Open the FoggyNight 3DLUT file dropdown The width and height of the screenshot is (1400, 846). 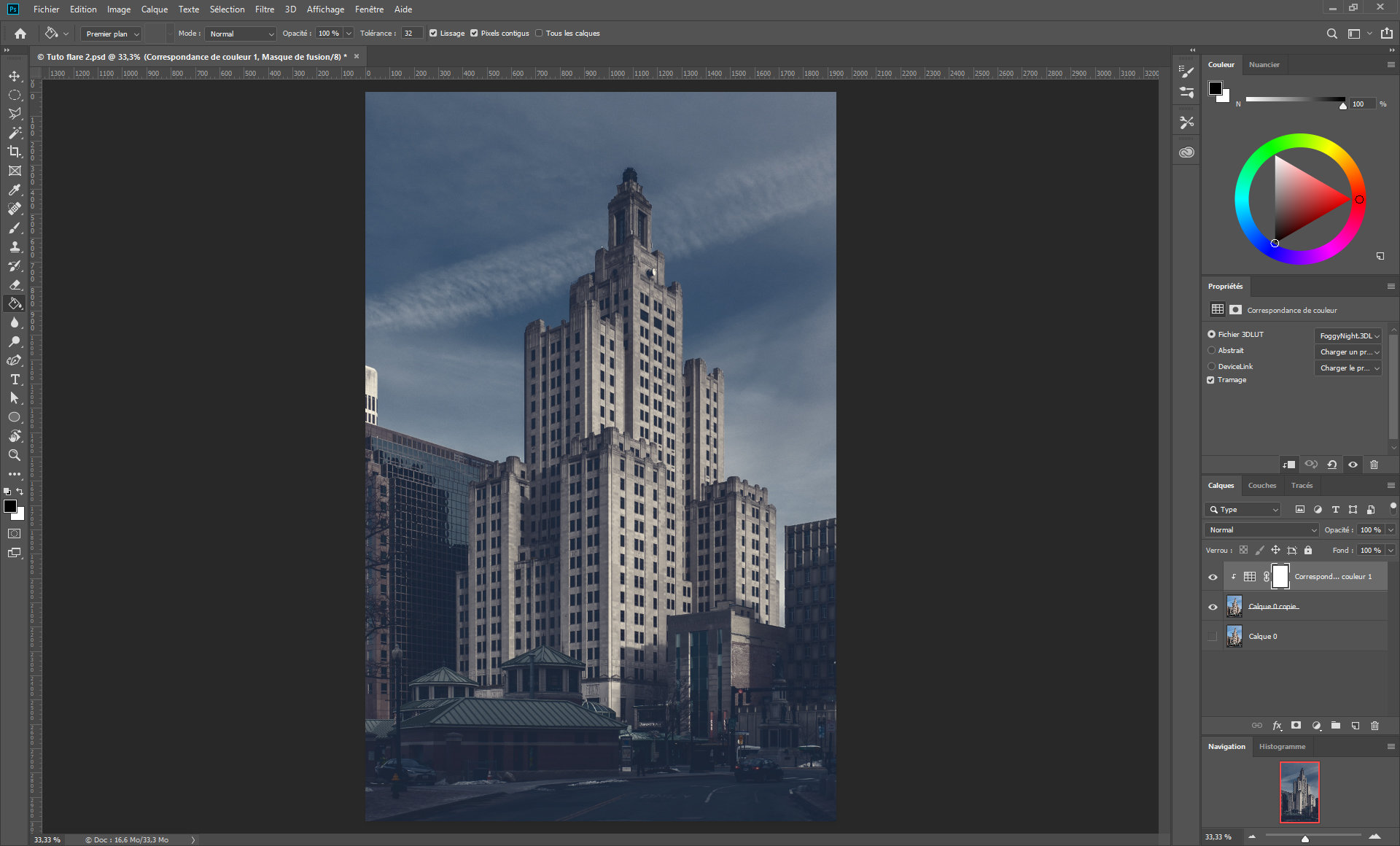(x=1348, y=335)
